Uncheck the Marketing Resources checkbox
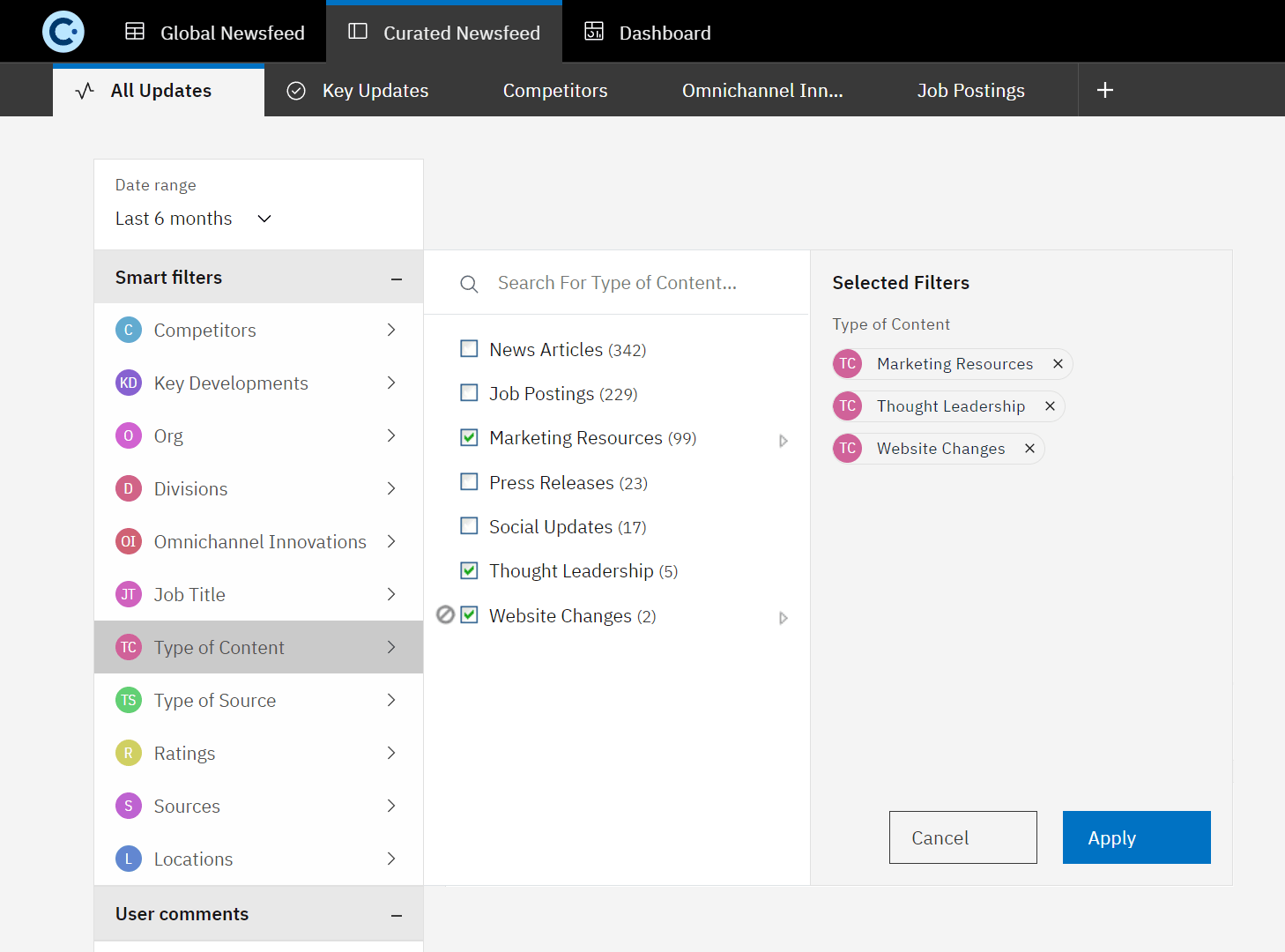This screenshot has width=1285, height=952. [470, 437]
